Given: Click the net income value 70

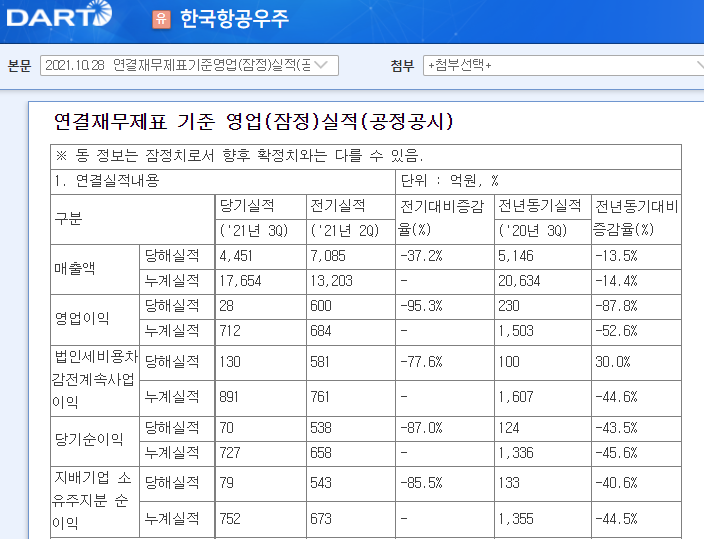Looking at the screenshot, I should (260, 429).
